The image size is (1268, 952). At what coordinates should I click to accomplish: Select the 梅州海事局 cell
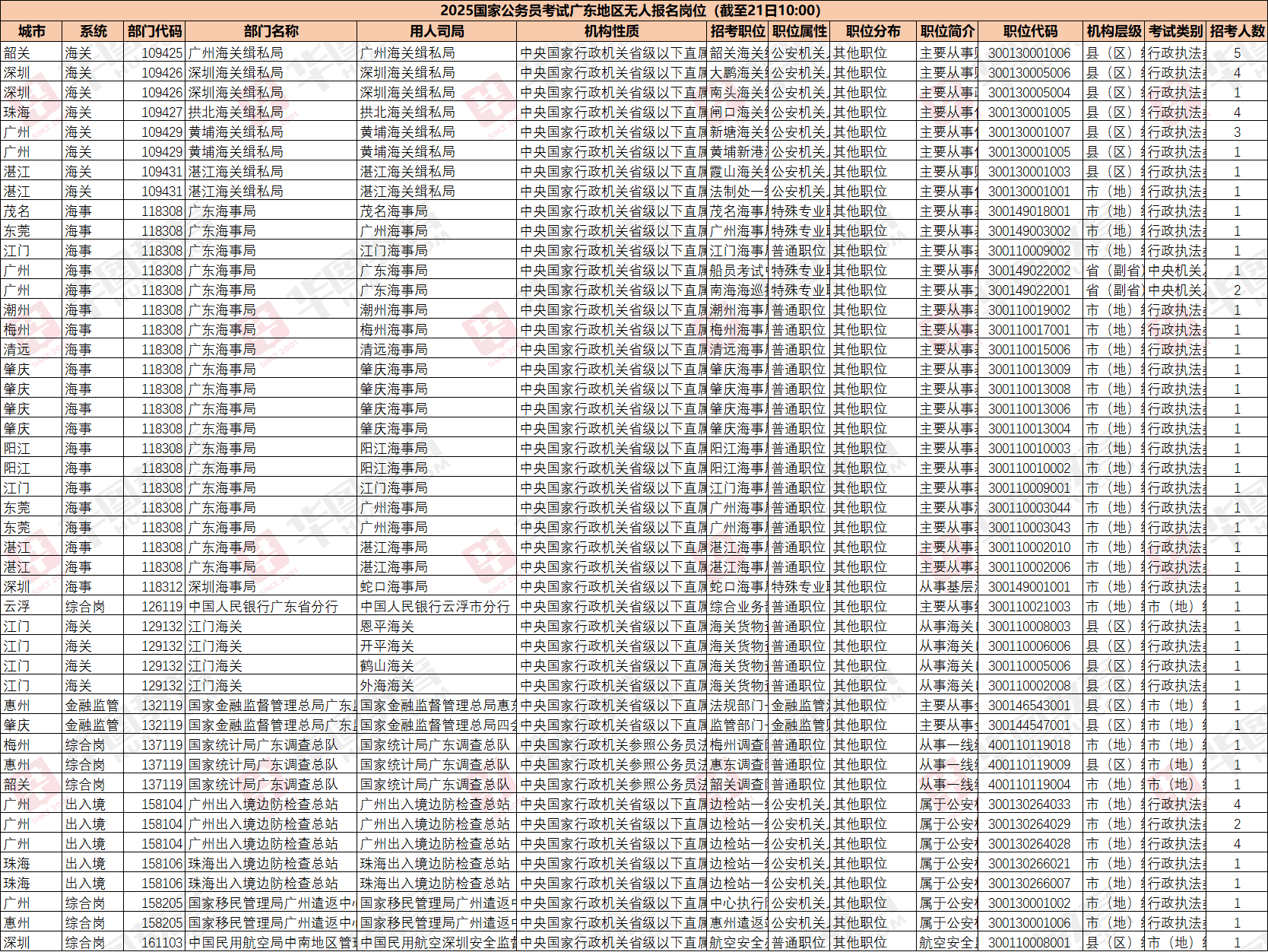[x=437, y=330]
